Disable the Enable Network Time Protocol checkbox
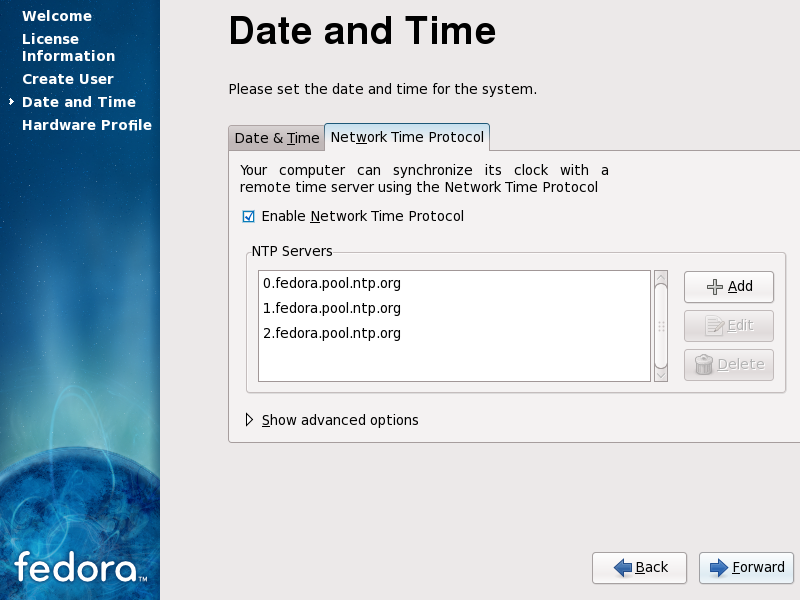The image size is (800, 600). click(248, 216)
